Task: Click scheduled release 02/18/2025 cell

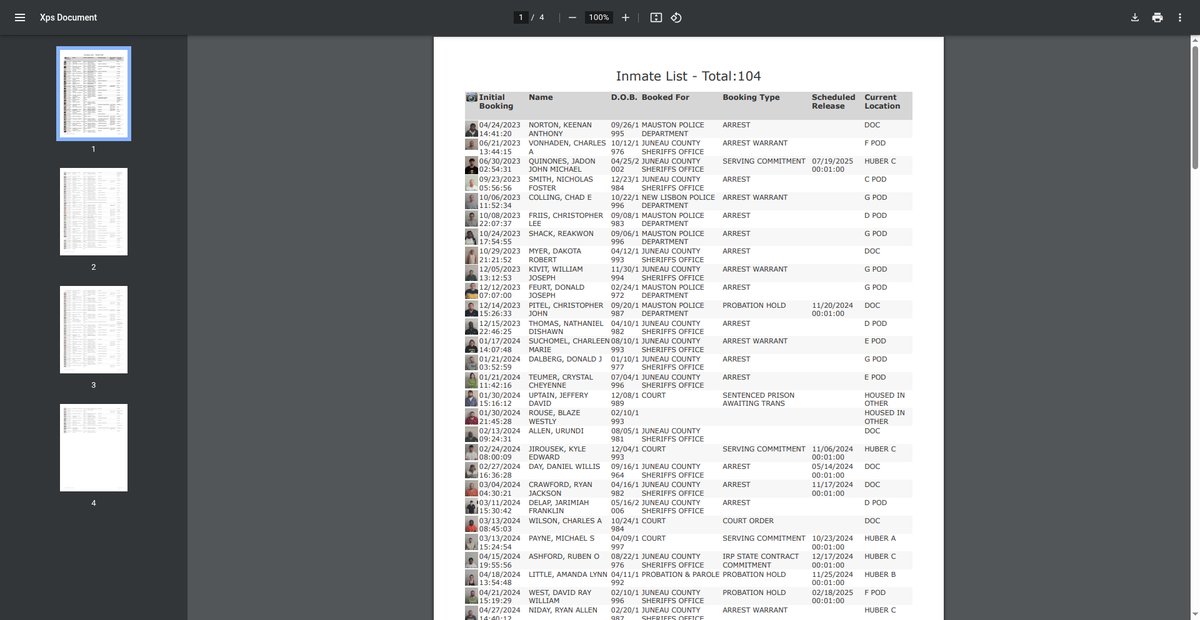Action: (832, 597)
